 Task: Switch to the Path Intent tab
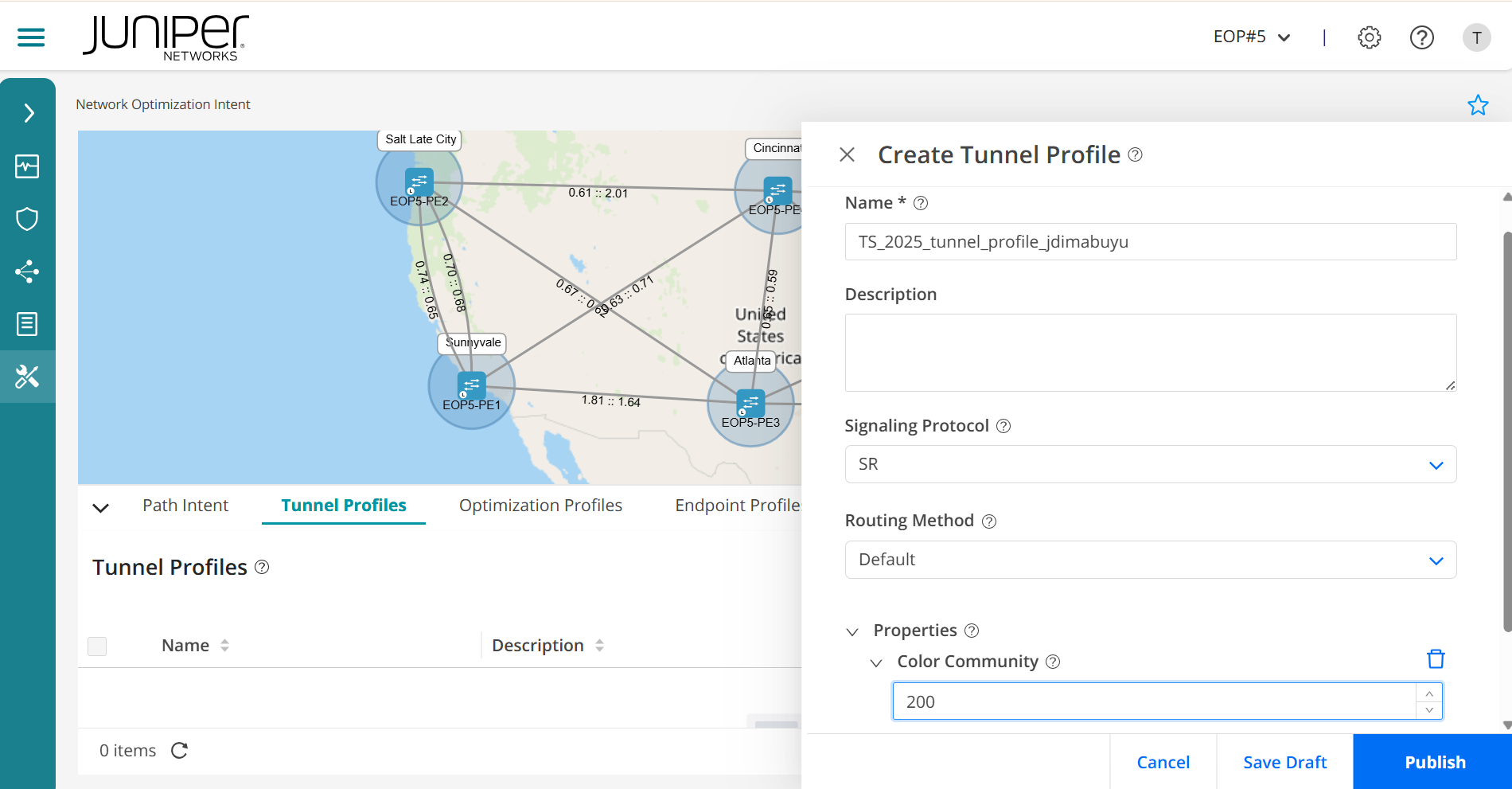pyautogui.click(x=185, y=506)
